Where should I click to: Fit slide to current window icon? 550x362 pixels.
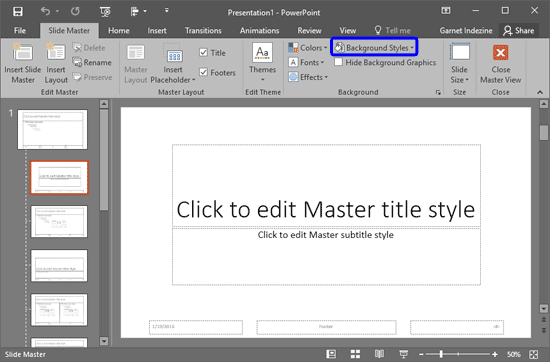click(534, 354)
